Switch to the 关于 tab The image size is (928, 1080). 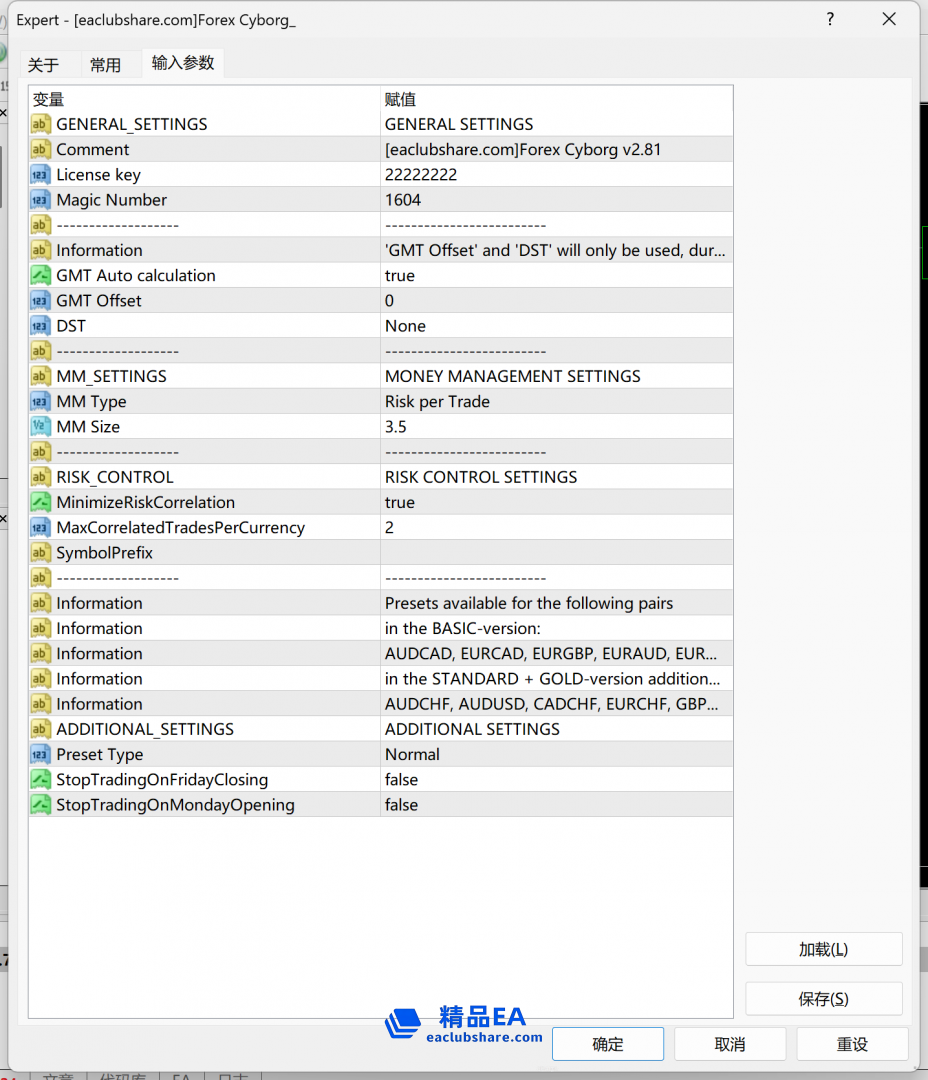point(43,65)
